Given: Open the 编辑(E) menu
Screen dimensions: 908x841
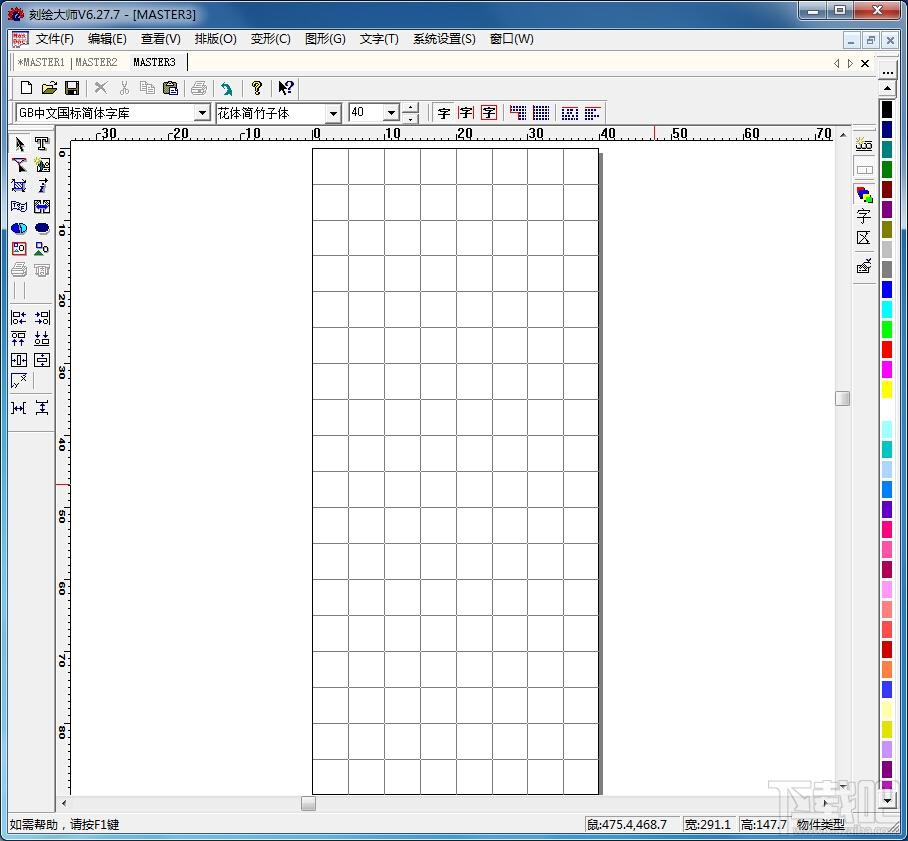Looking at the screenshot, I should 107,39.
